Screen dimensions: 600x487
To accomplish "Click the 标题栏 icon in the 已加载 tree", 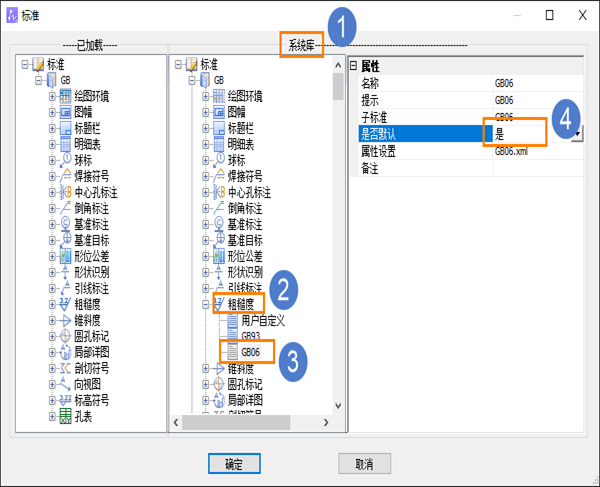I will (x=65, y=128).
